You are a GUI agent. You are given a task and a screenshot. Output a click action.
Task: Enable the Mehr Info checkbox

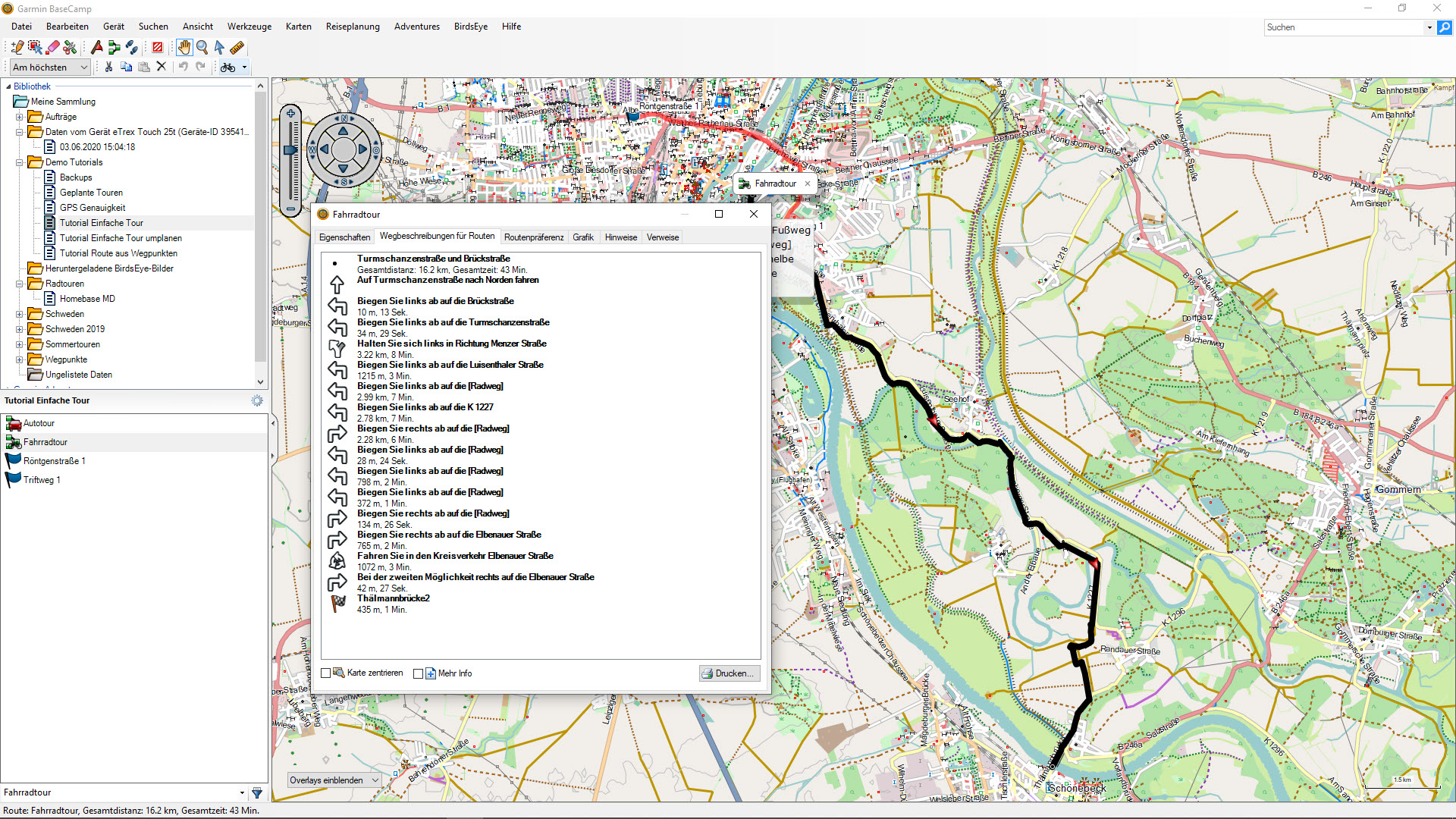coord(419,673)
